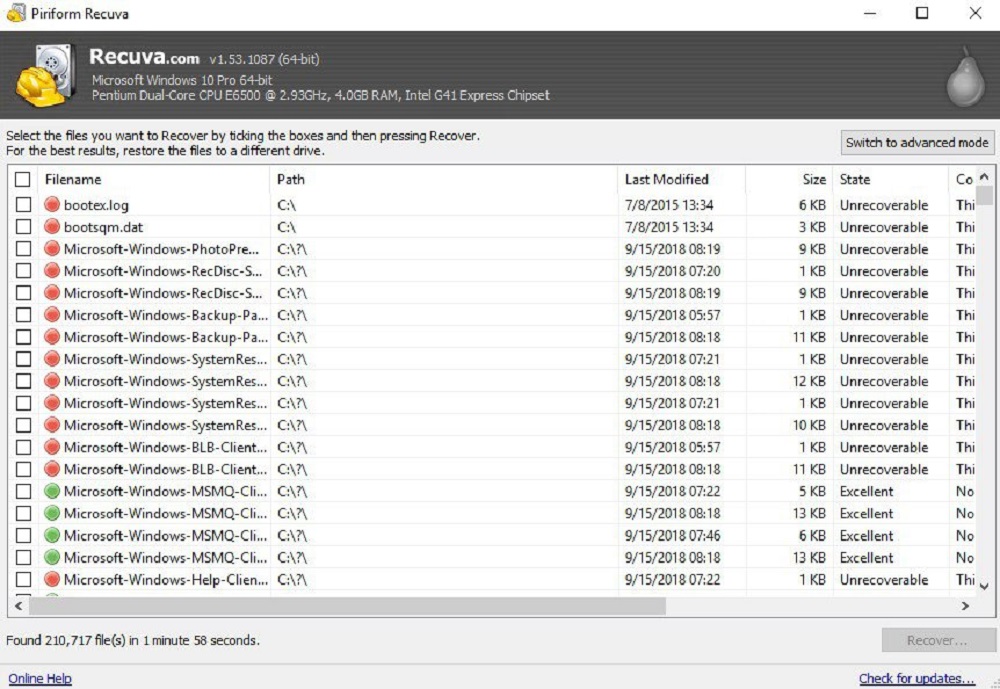Click green icon of 5 KB MSMQ-Cli file
Image resolution: width=1000 pixels, height=689 pixels.
(52, 491)
